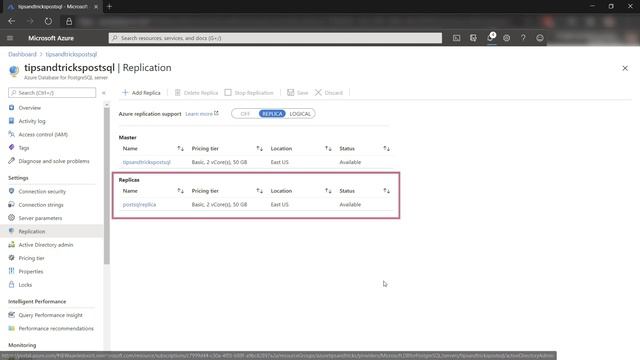
Task: Open Performance recommendations
Action: tap(56, 329)
